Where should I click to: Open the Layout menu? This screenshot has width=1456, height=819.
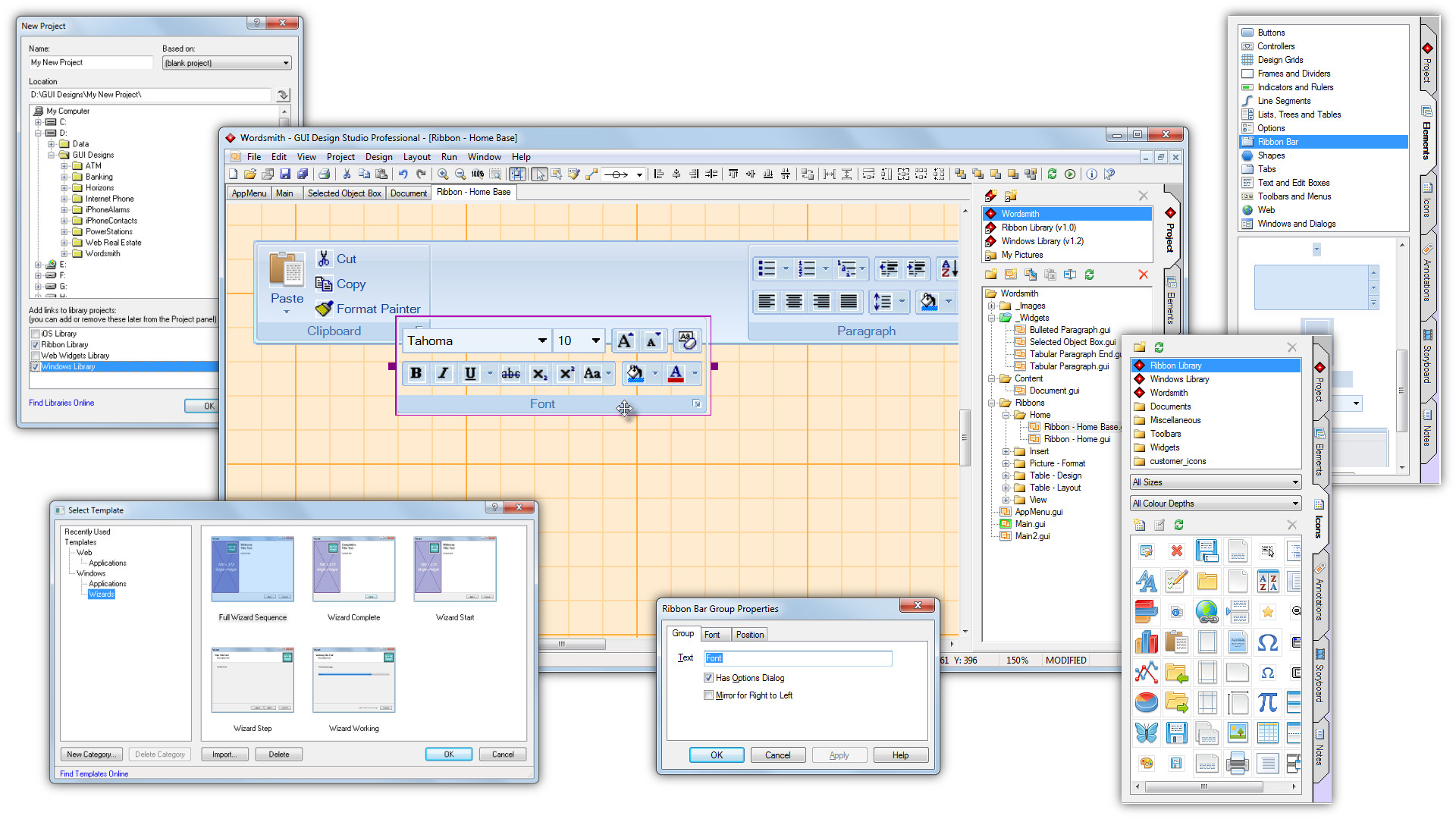pos(416,157)
